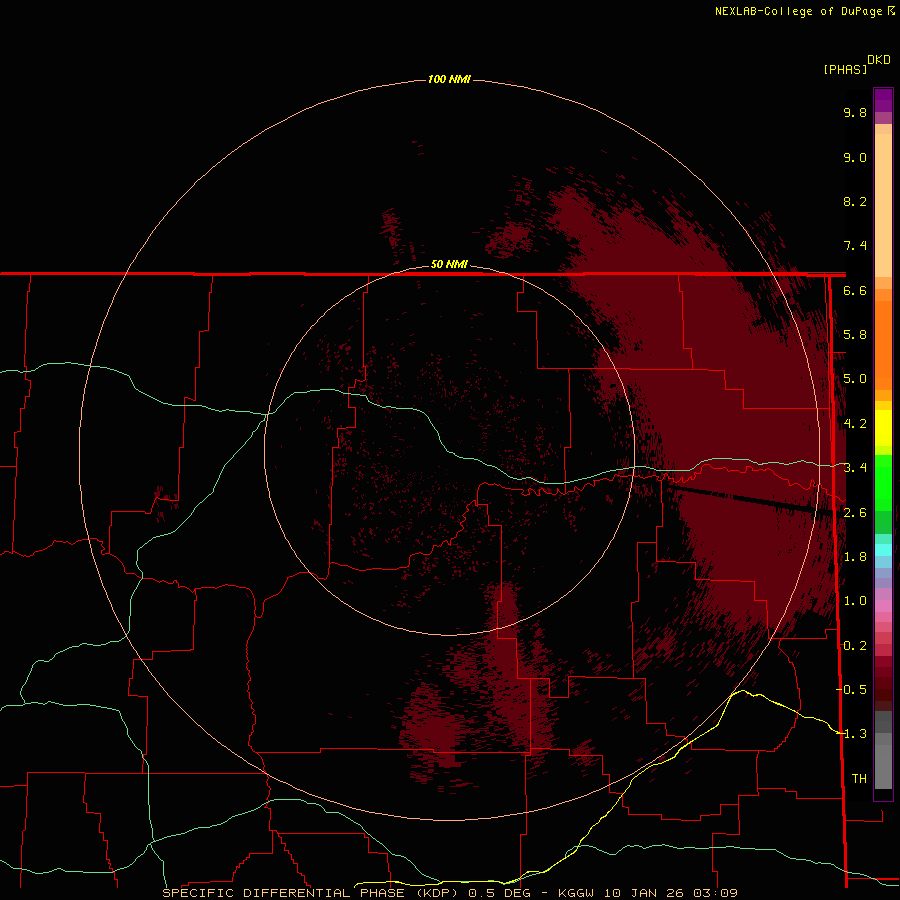The image size is (900, 900).
Task: Click the 9.8 value on the color scale
Action: [855, 112]
